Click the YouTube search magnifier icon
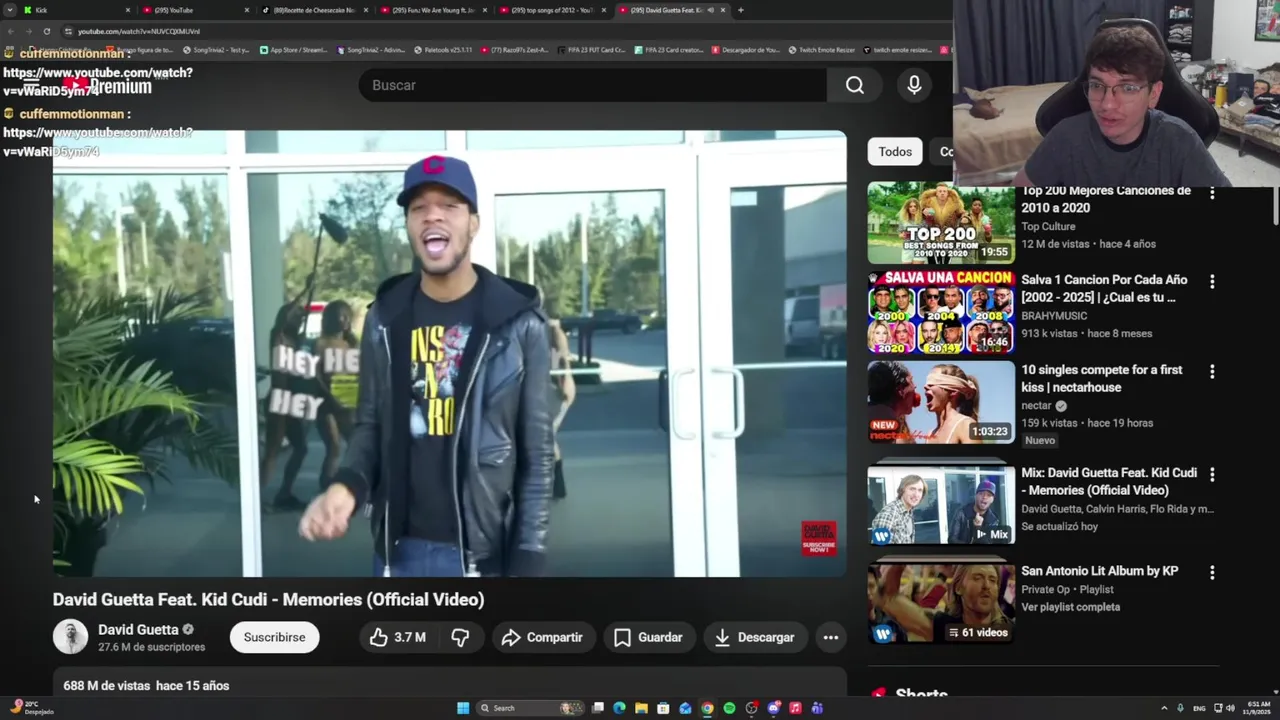 pos(855,85)
